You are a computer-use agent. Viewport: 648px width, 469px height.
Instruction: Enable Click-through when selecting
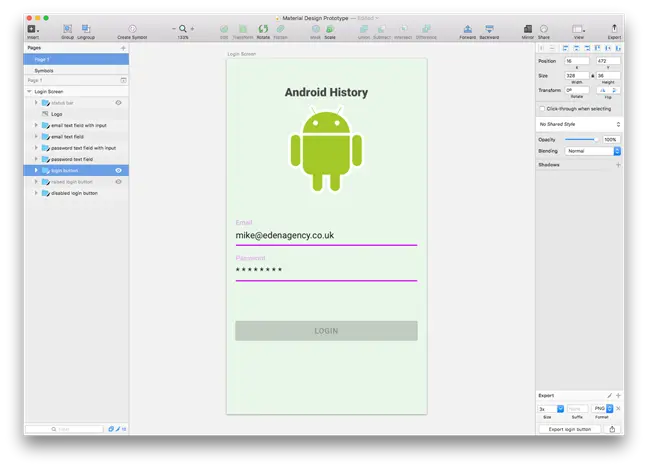(x=542, y=109)
